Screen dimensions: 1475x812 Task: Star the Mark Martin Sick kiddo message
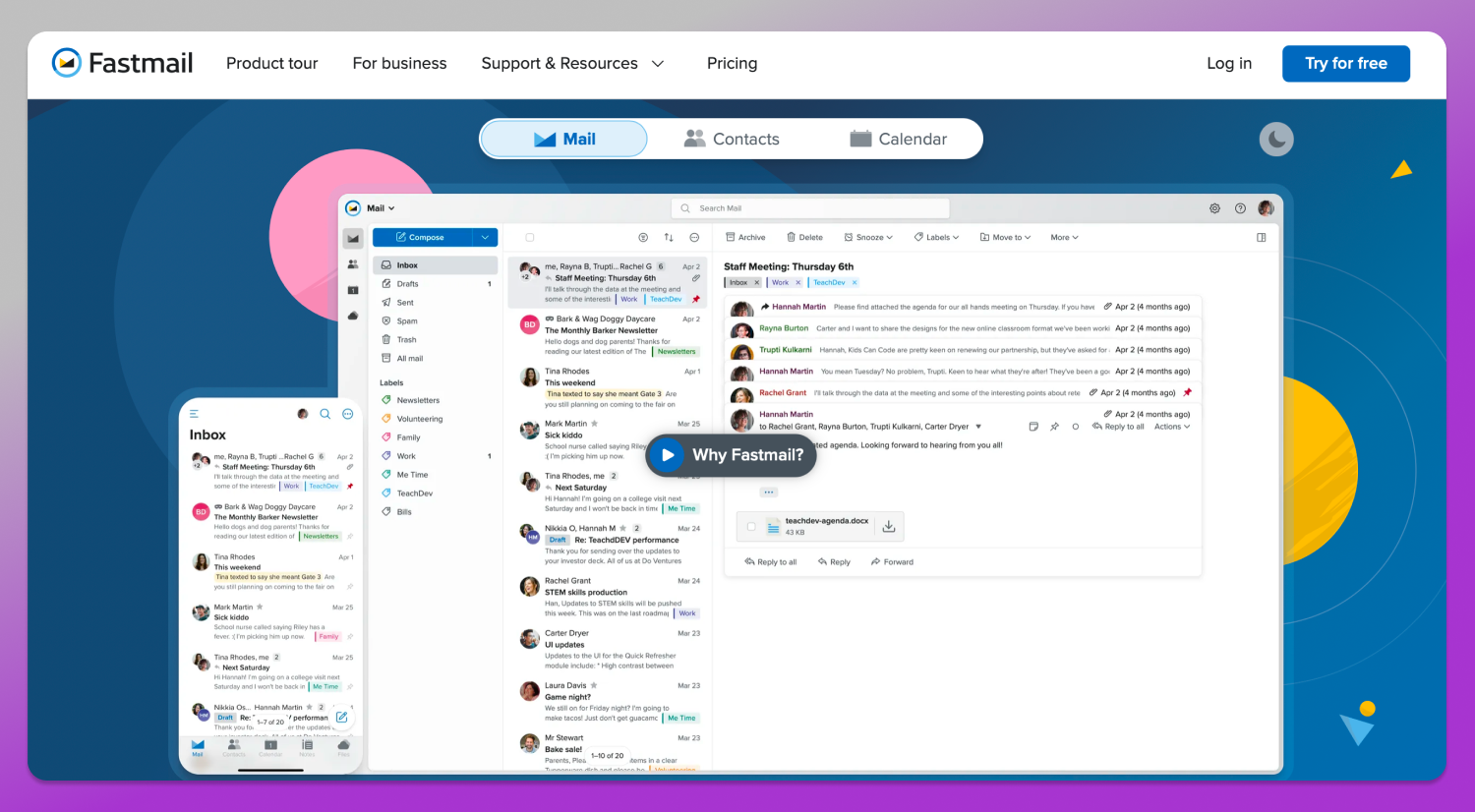595,424
